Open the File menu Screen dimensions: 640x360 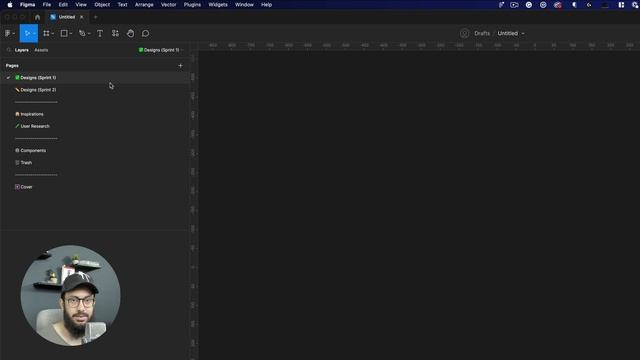click(x=47, y=5)
